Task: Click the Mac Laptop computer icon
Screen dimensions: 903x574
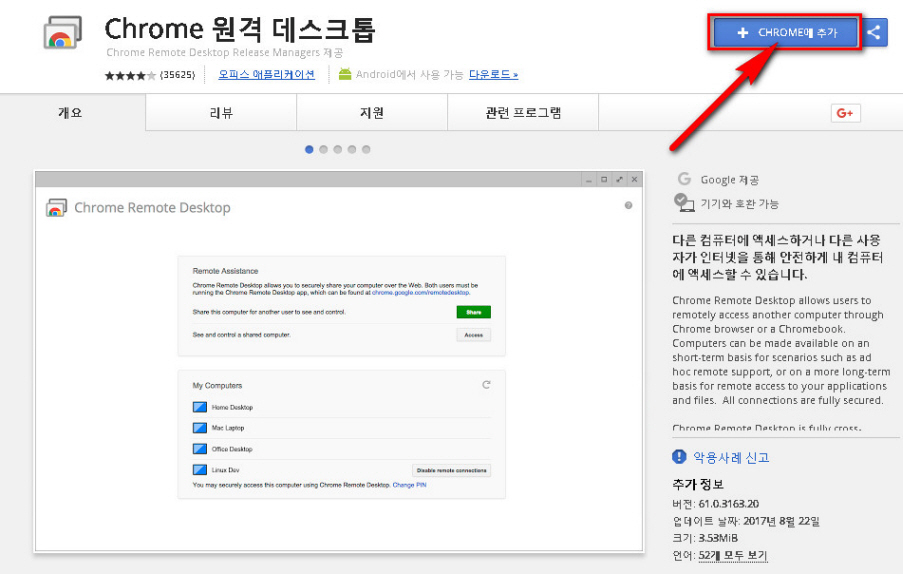Action: click(x=199, y=428)
